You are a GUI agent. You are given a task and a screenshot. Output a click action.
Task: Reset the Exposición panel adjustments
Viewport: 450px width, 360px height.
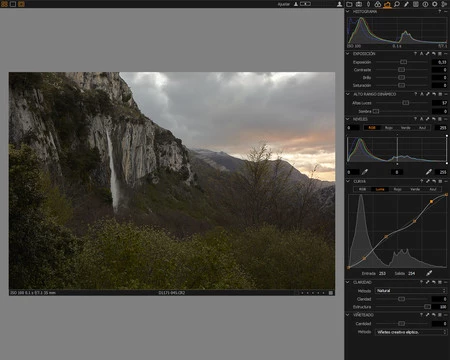434,54
